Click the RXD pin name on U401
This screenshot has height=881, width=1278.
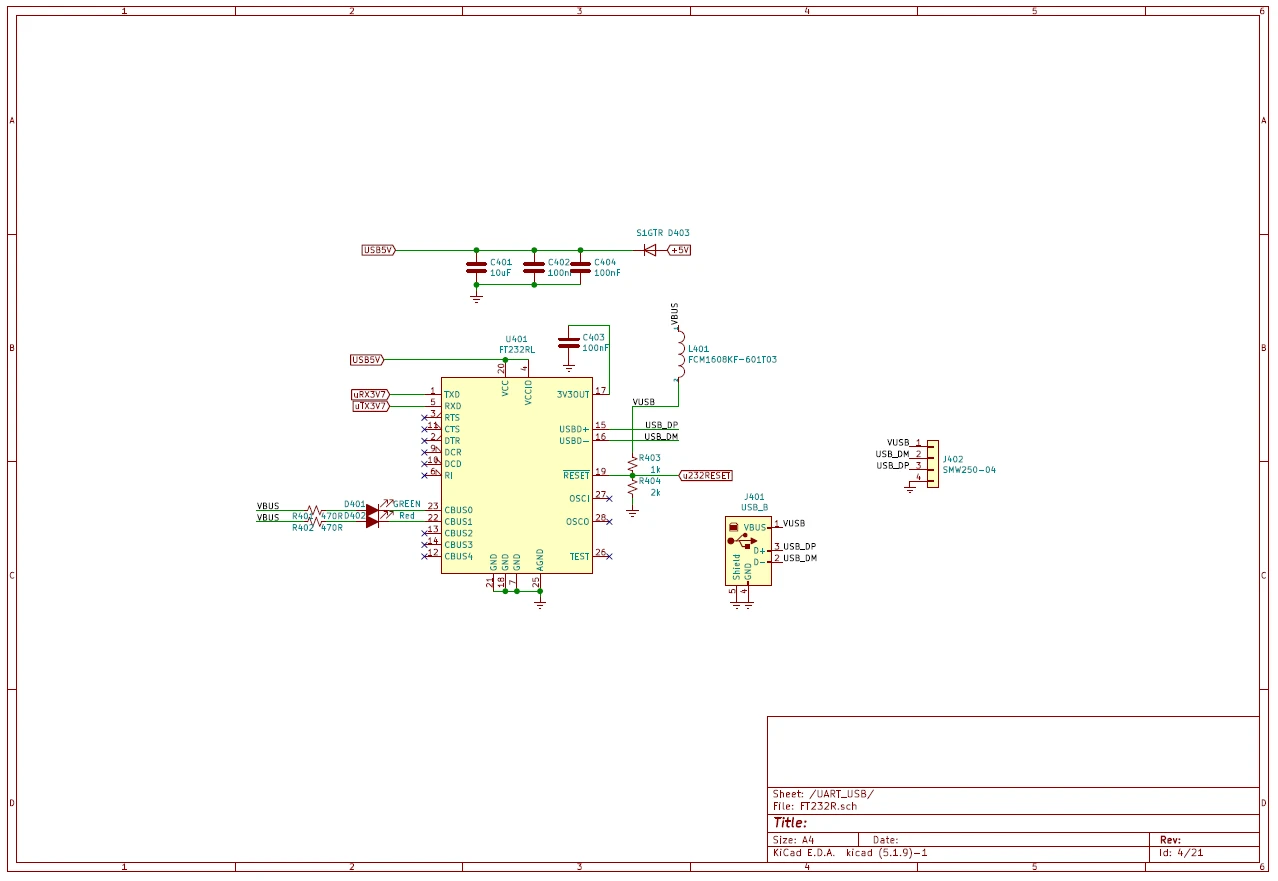pyautogui.click(x=452, y=406)
